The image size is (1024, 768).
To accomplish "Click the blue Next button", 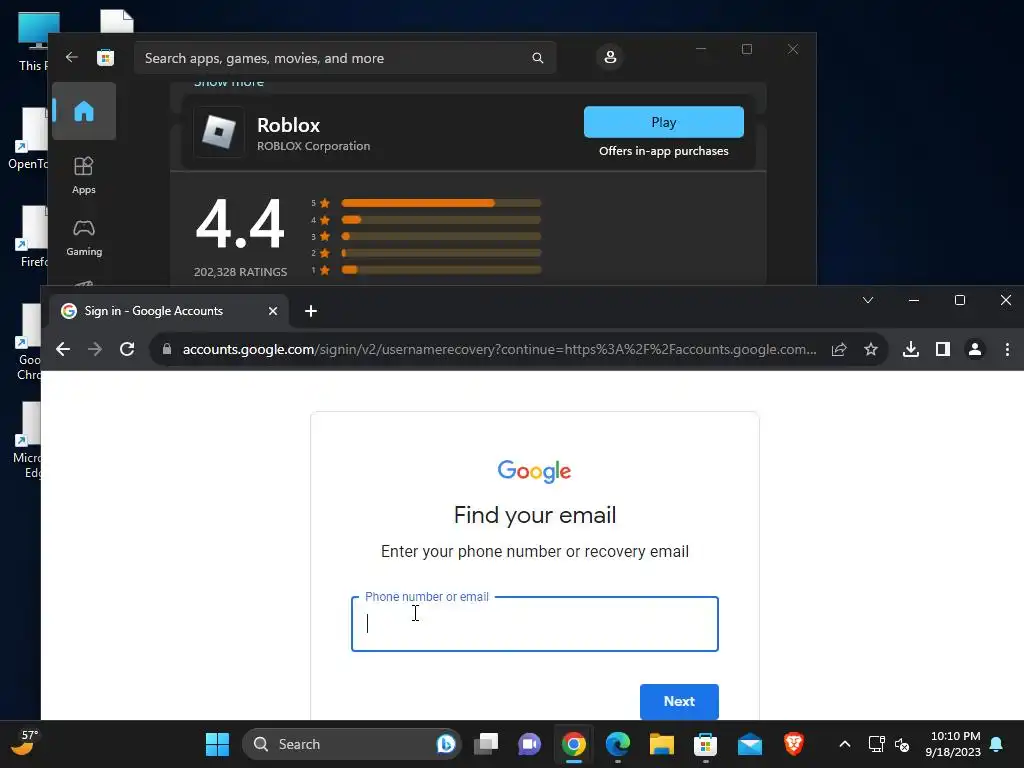I will 679,701.
